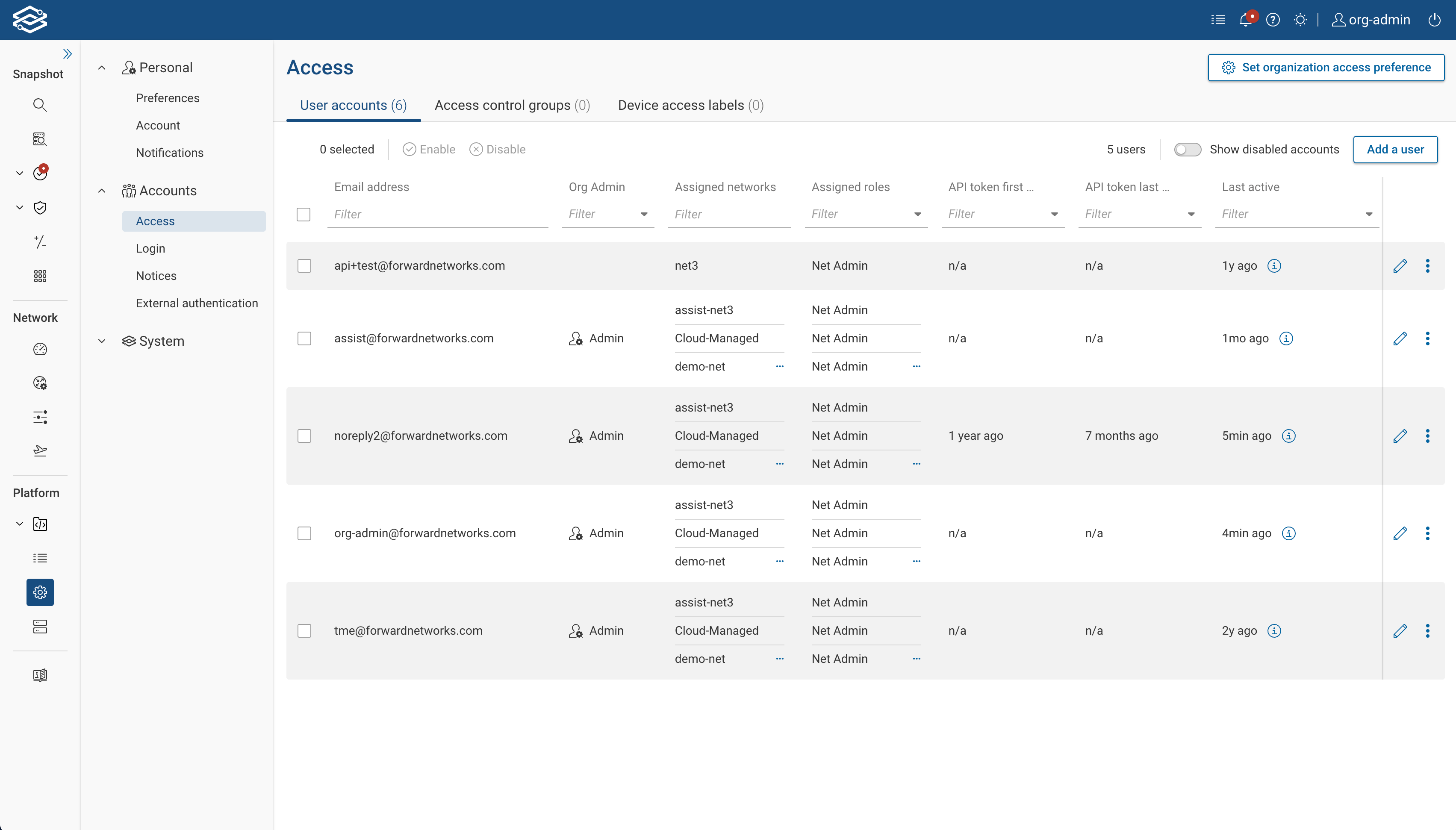Show last active info for org-admin@forwardnetworks.com
Viewport: 1456px width, 830px height.
tap(1288, 533)
